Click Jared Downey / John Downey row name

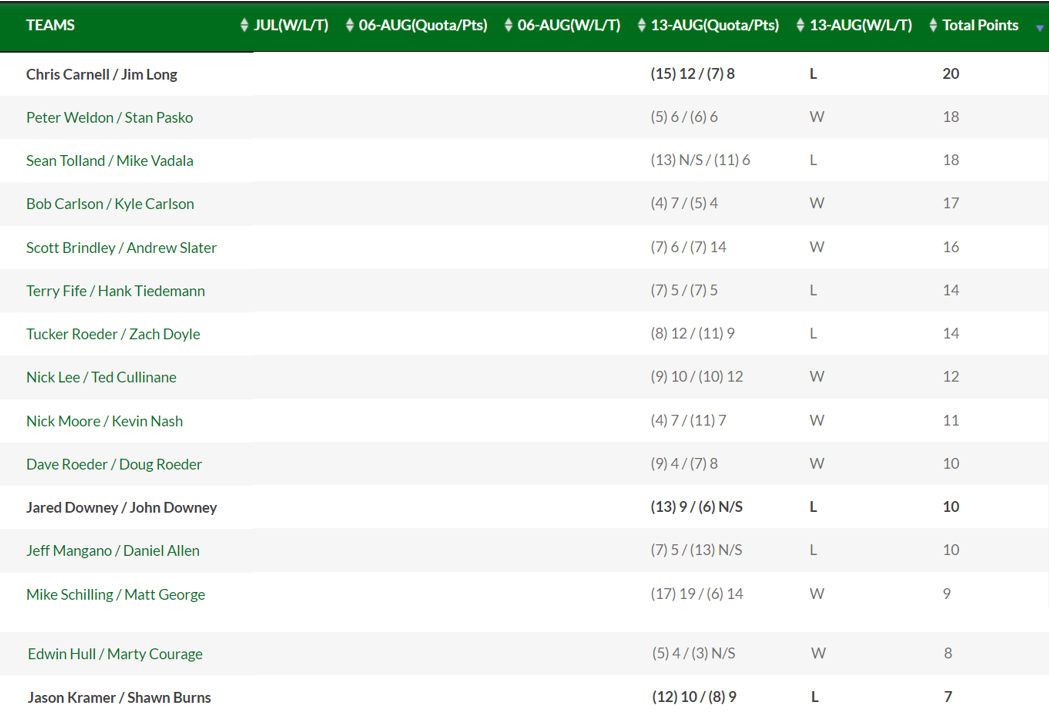pyautogui.click(x=121, y=507)
